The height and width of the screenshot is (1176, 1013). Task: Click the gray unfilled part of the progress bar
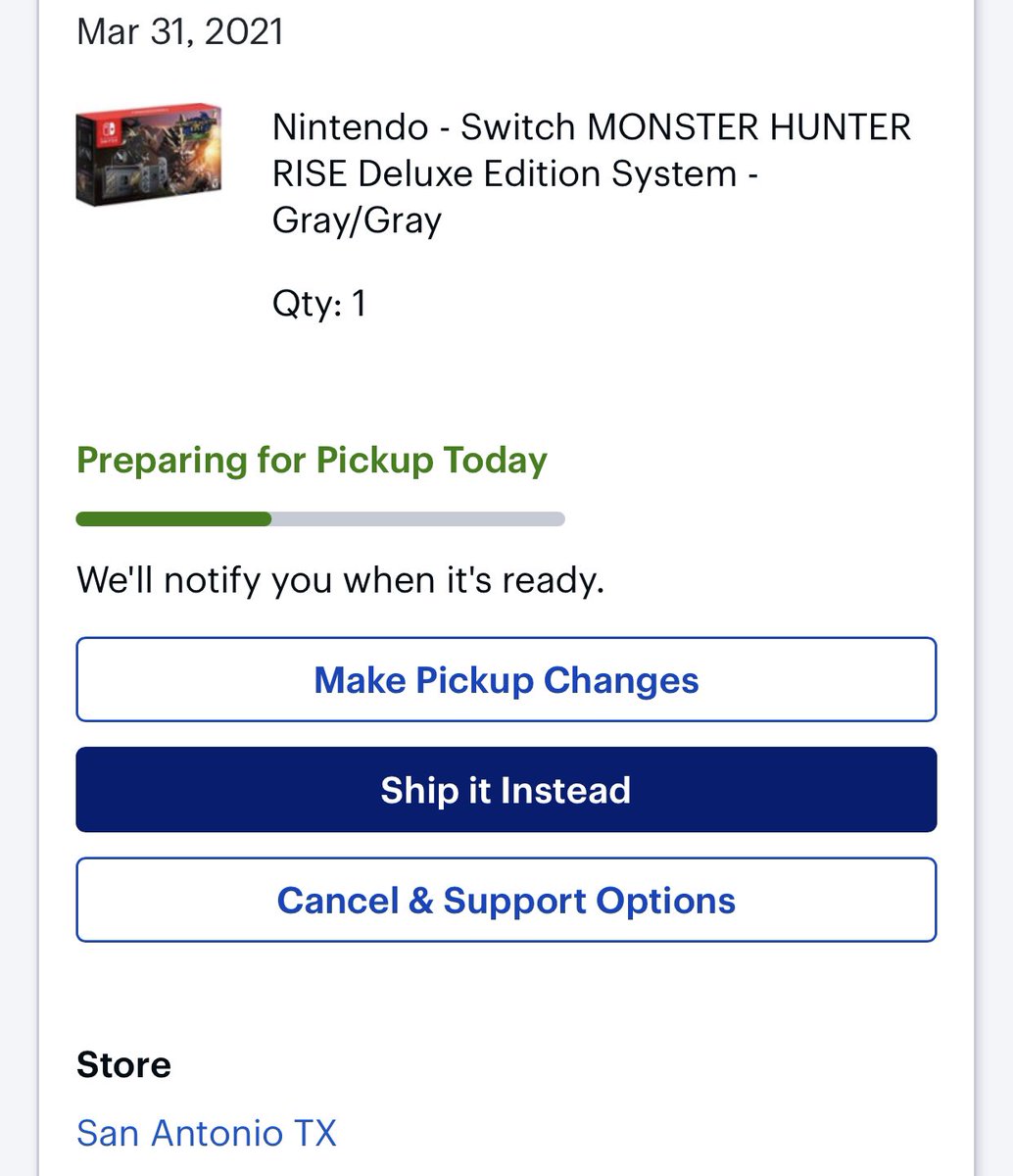click(x=418, y=519)
